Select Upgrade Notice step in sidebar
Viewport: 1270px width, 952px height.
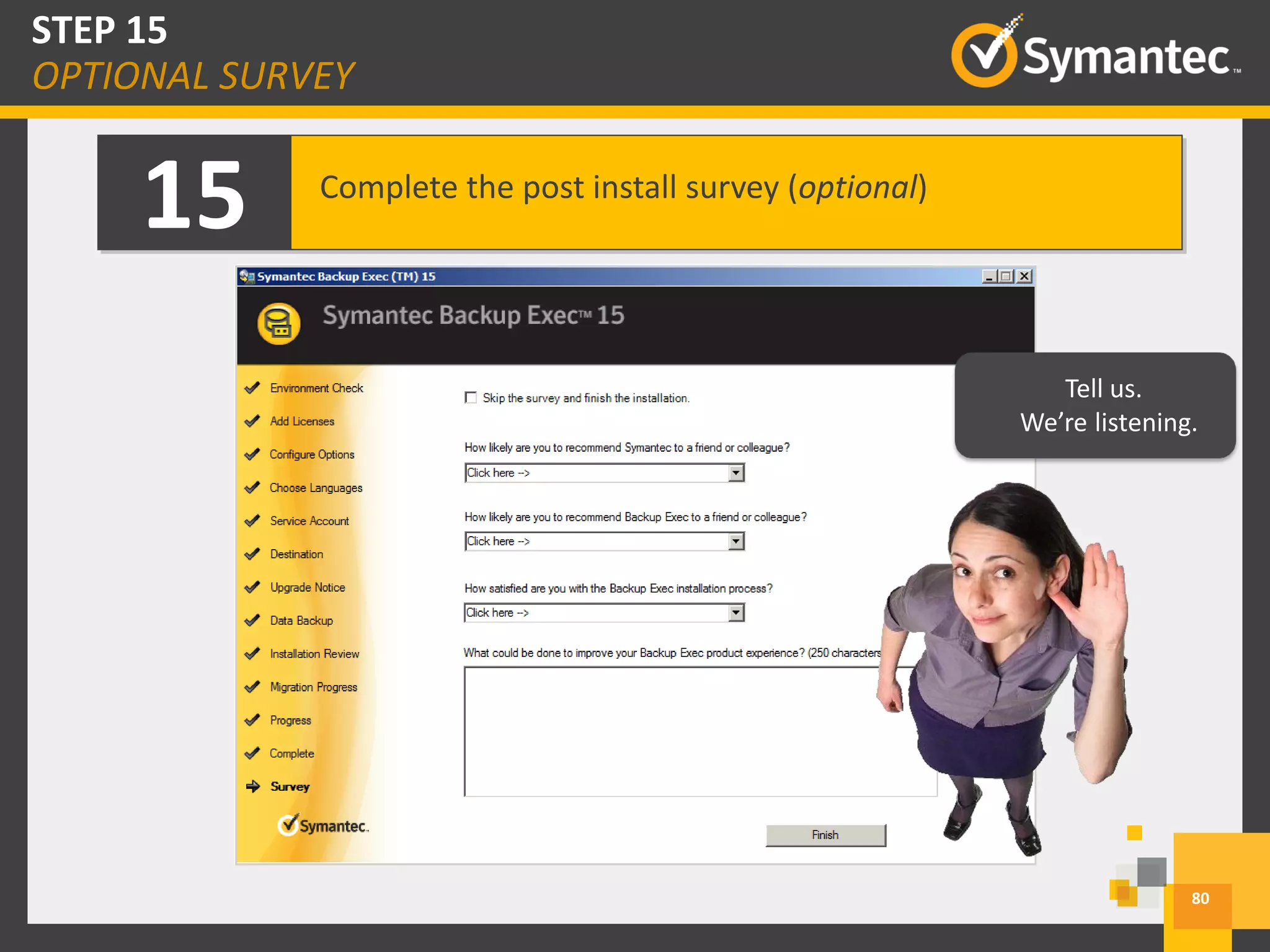tap(308, 588)
